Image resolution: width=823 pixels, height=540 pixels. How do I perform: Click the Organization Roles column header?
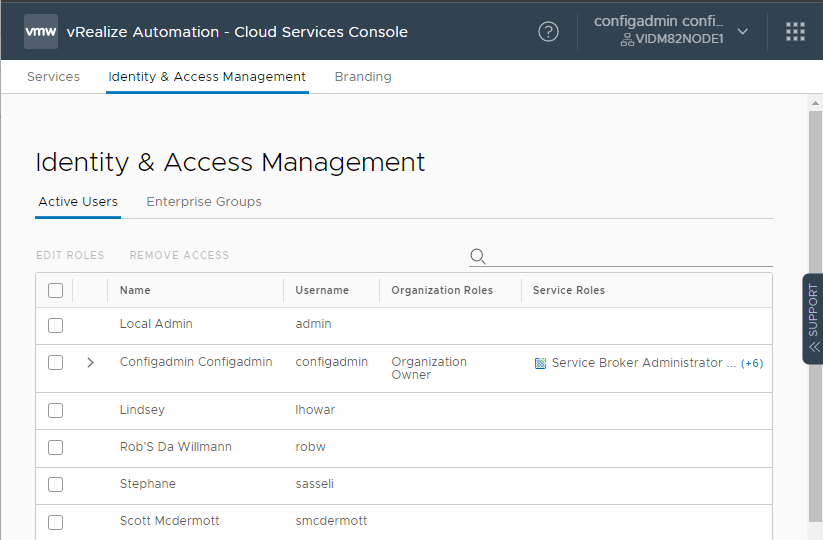click(442, 290)
